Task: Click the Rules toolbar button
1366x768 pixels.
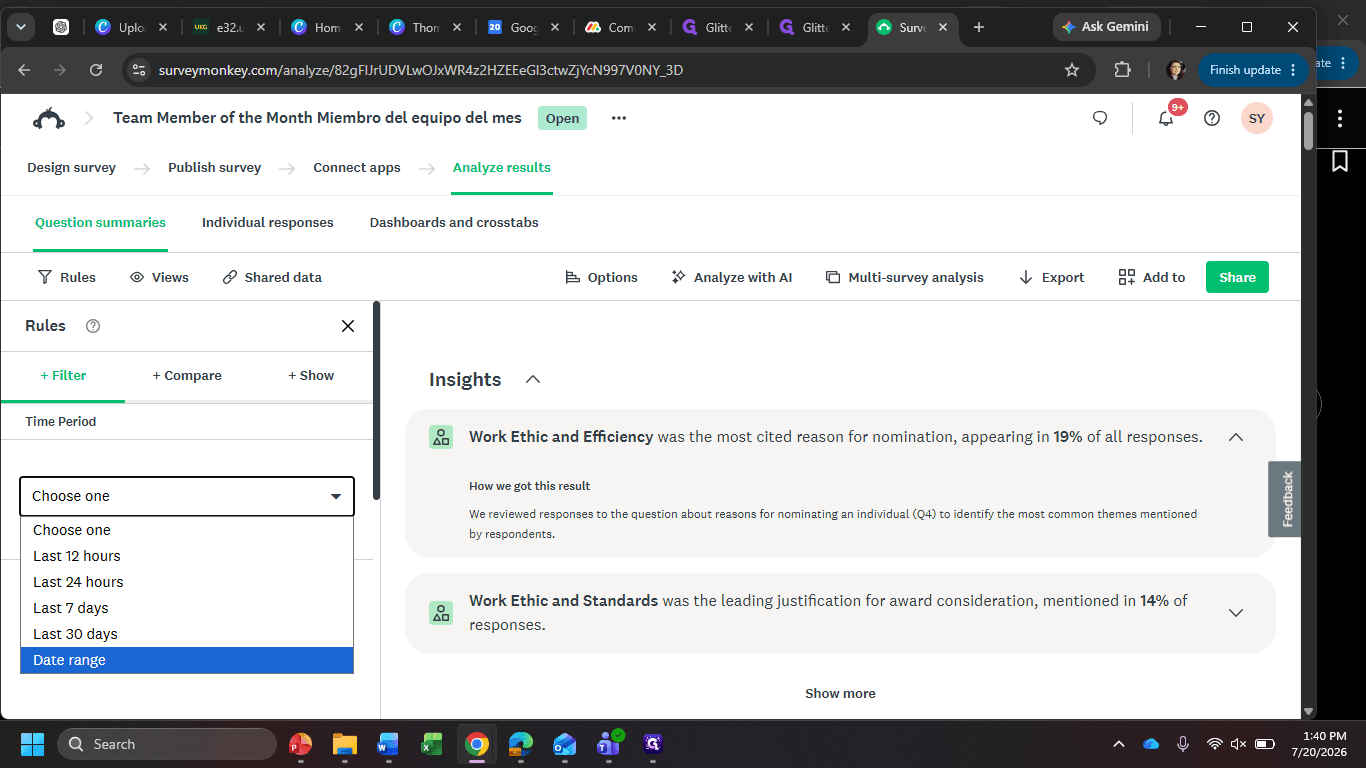Action: tap(66, 277)
